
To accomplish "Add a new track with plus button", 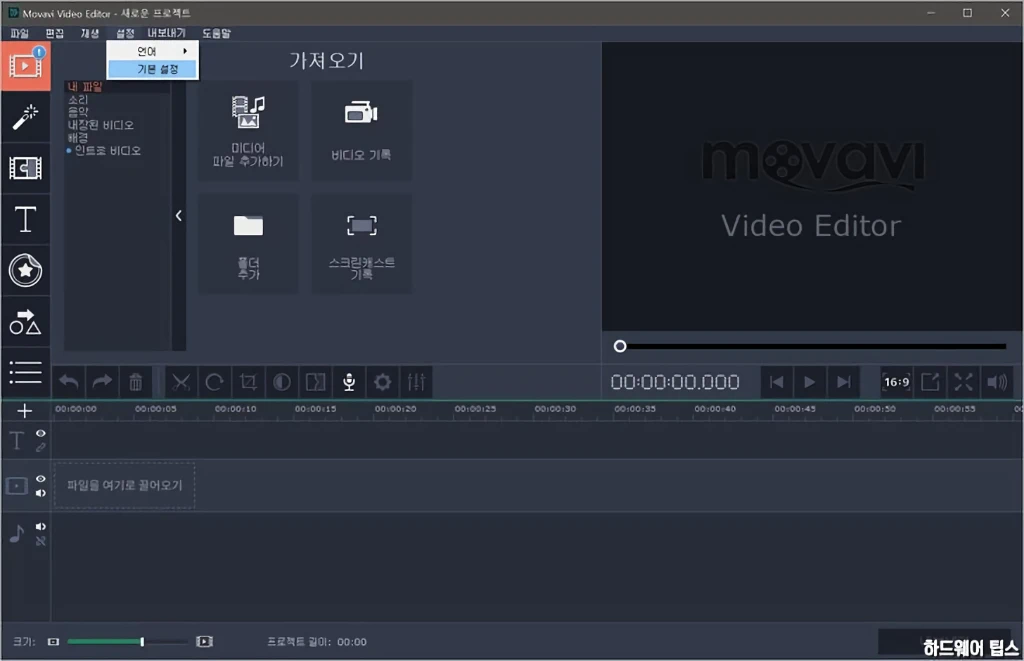I will pos(24,411).
